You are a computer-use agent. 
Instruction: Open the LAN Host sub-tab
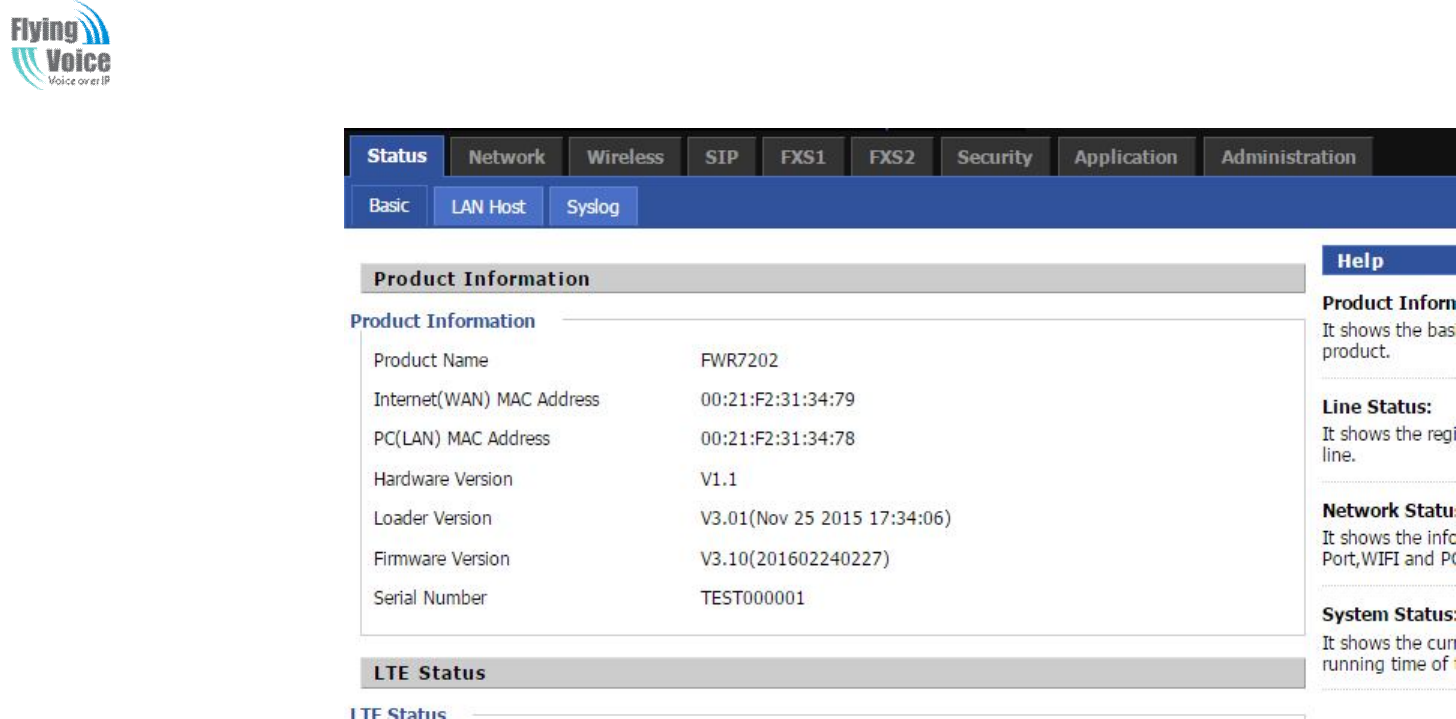tap(488, 207)
